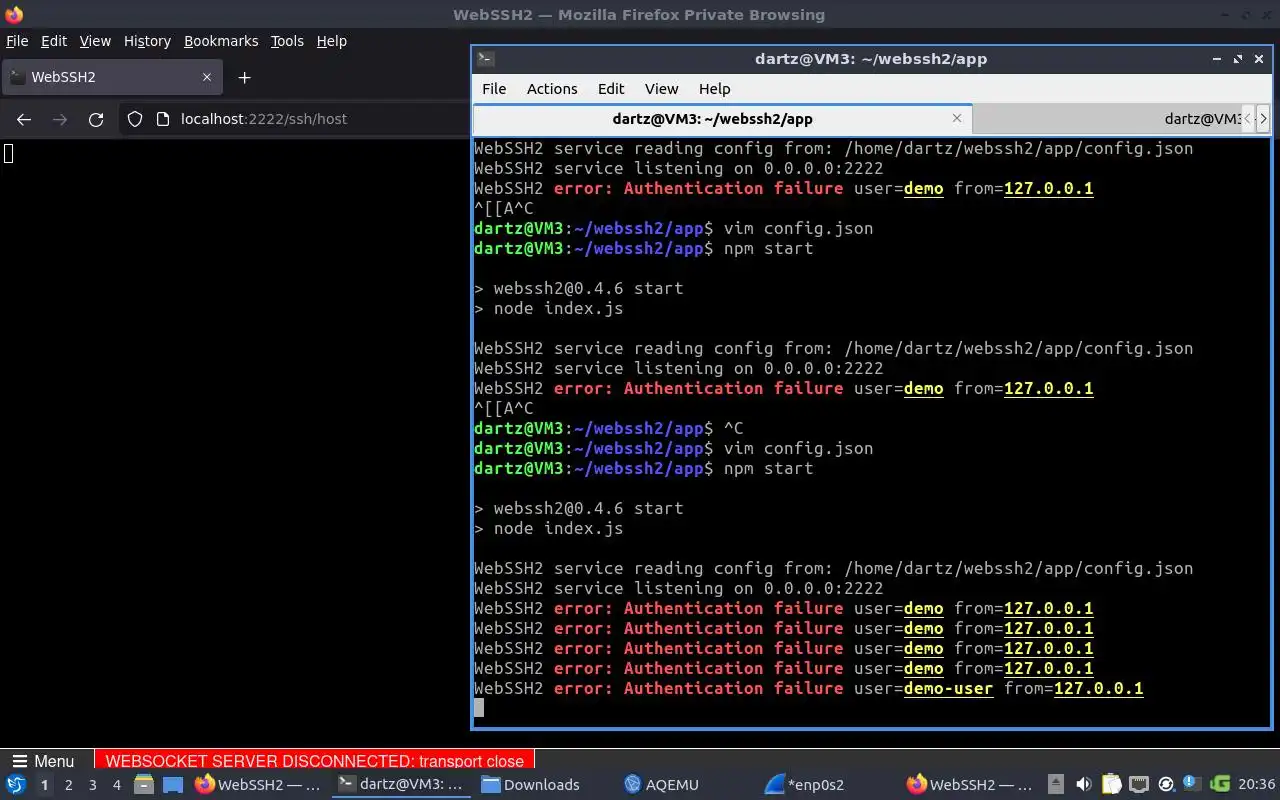1280x800 pixels.
Task: Switch to workspace 1
Action: coord(44,785)
